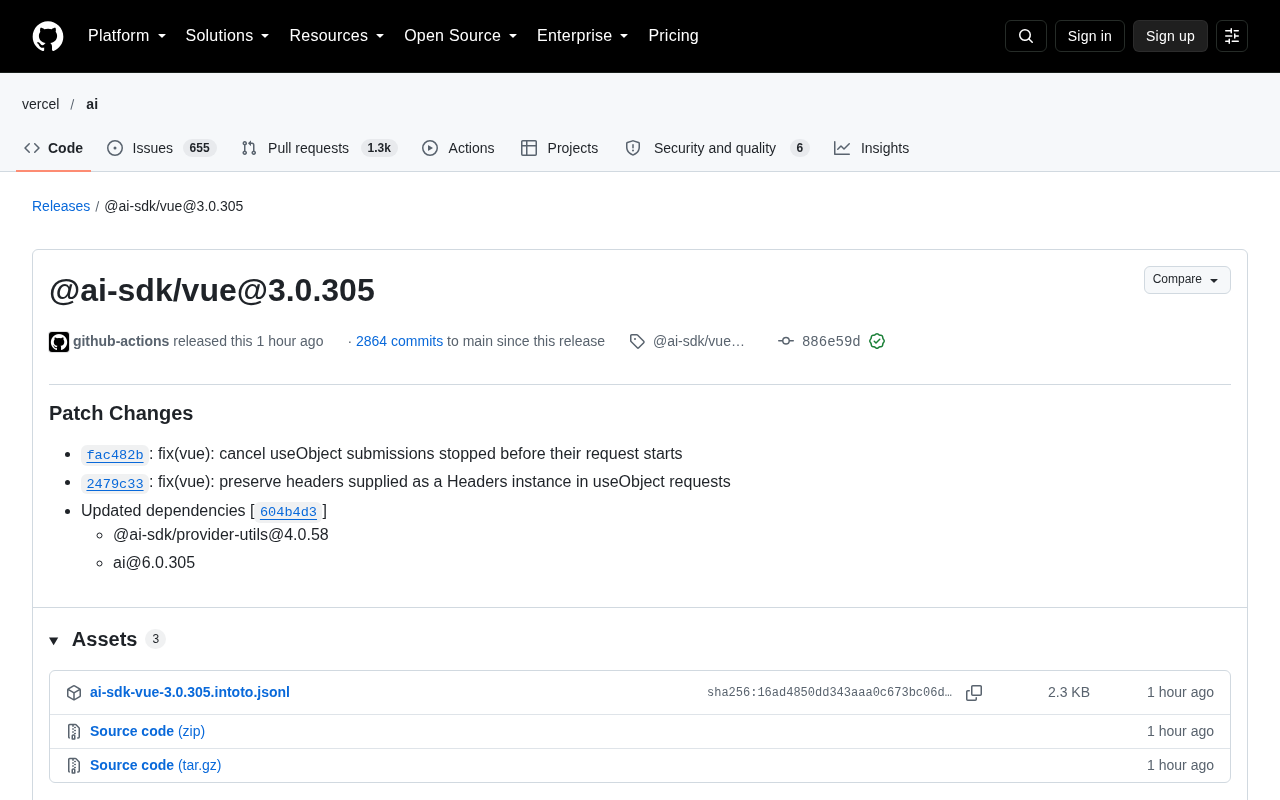
Task: Open the Actions tab
Action: (458, 148)
